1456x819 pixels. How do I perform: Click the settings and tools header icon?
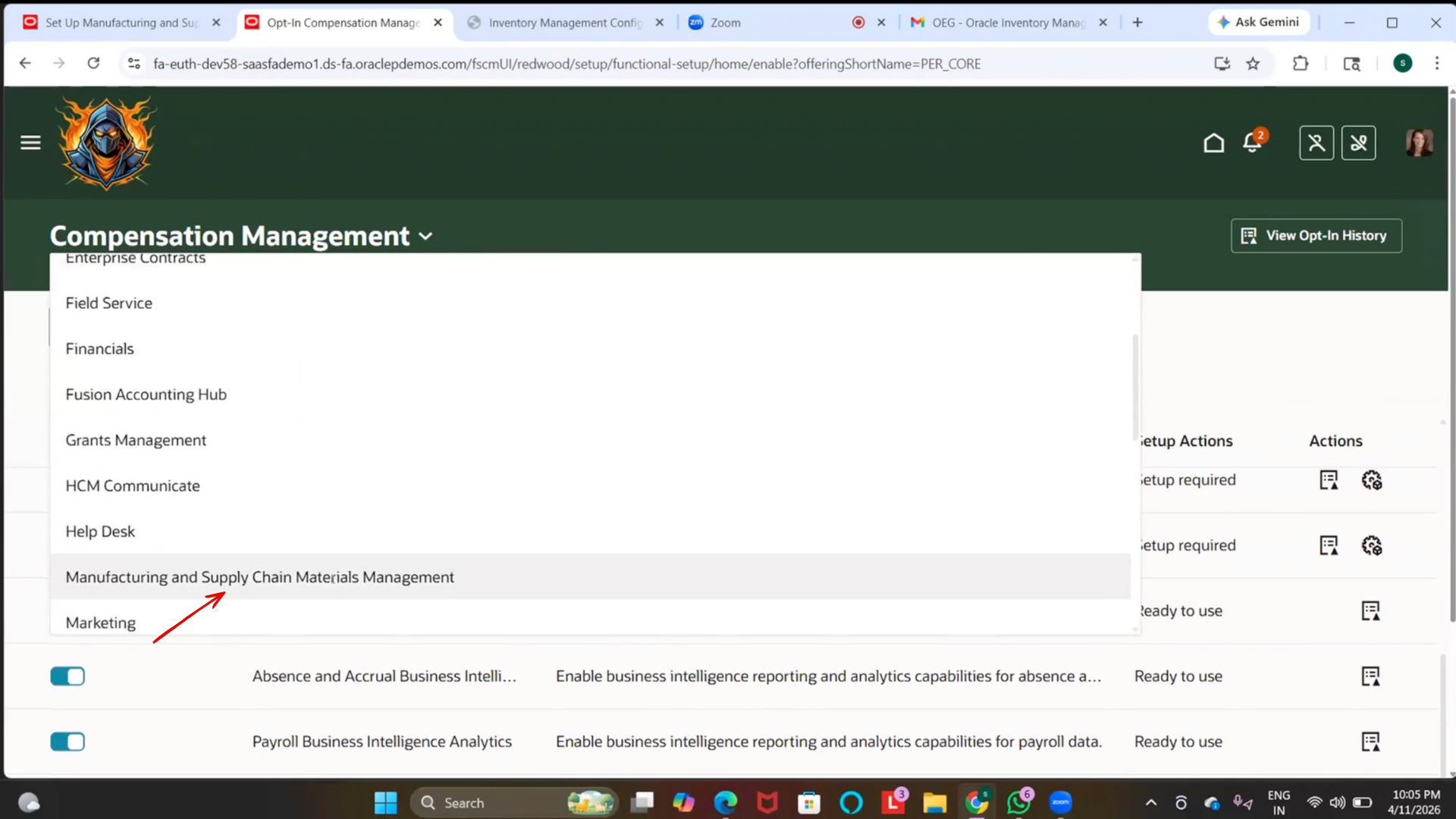1358,143
